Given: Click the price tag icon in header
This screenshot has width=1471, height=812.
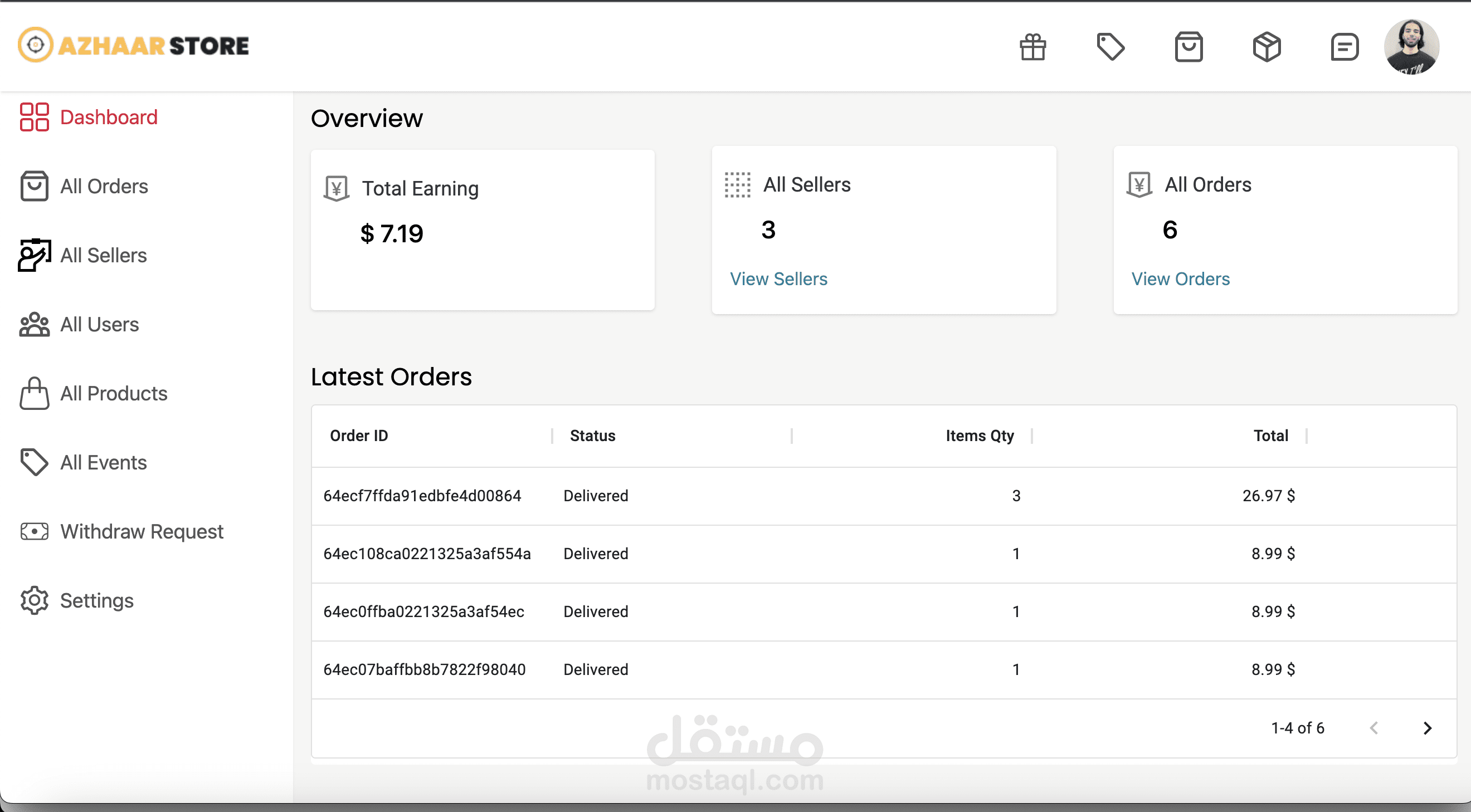Looking at the screenshot, I should click(1110, 47).
